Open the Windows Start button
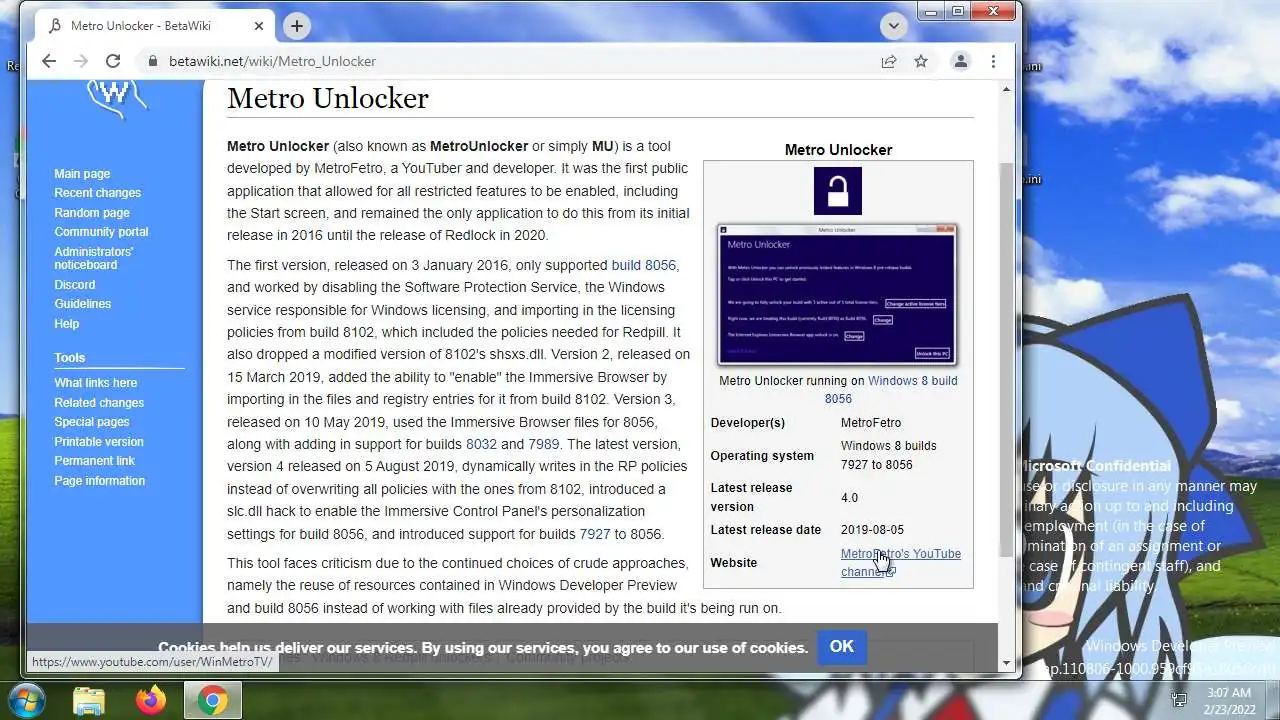 pyautogui.click(x=24, y=700)
